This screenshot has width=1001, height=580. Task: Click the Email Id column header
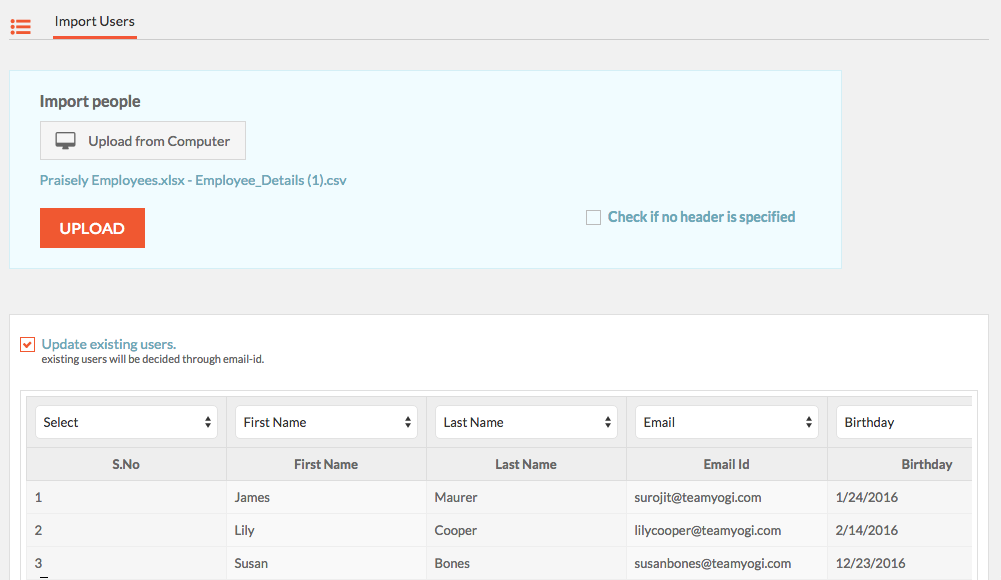pos(726,464)
